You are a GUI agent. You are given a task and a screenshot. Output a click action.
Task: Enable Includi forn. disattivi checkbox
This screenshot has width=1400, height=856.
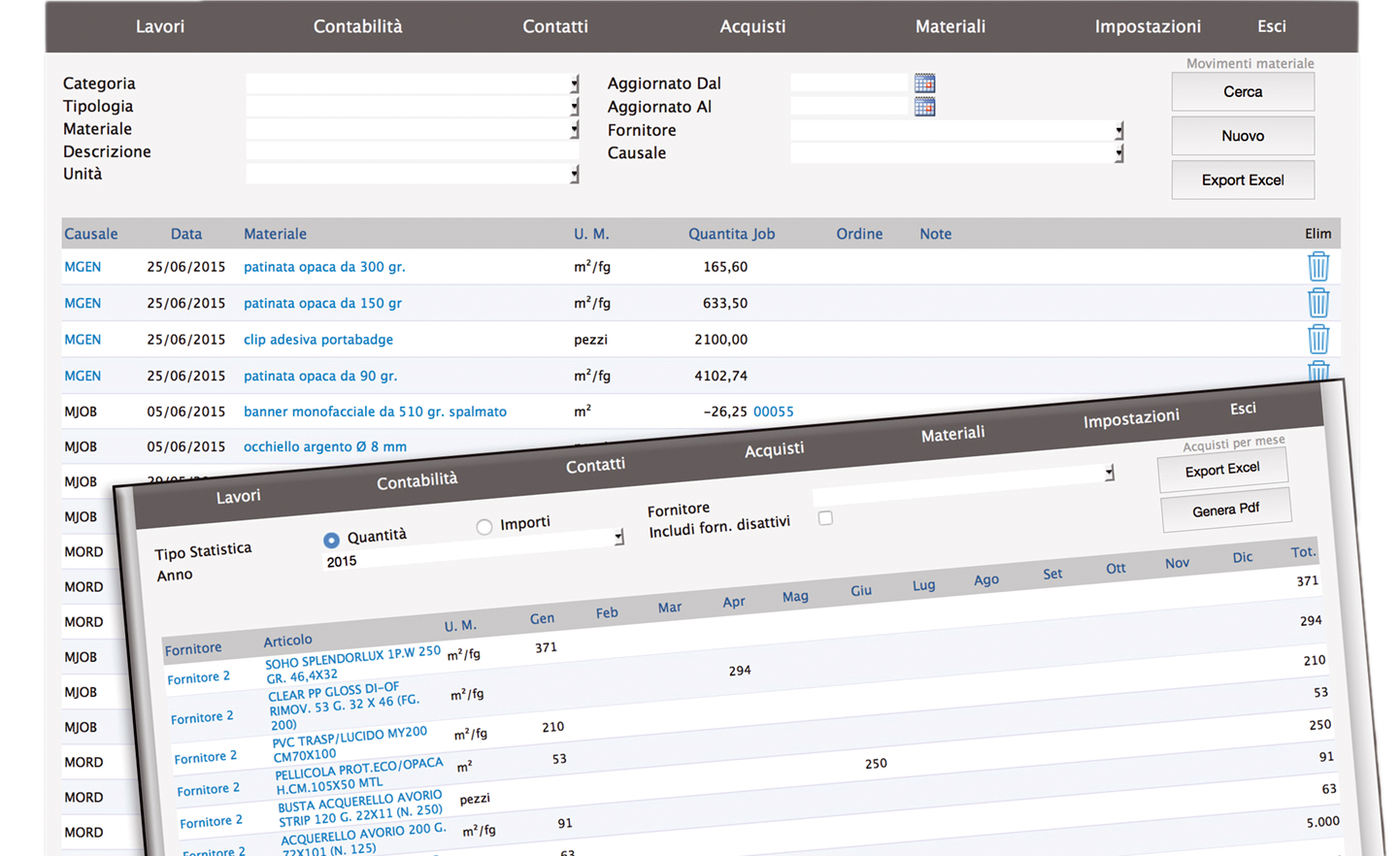[x=825, y=518]
